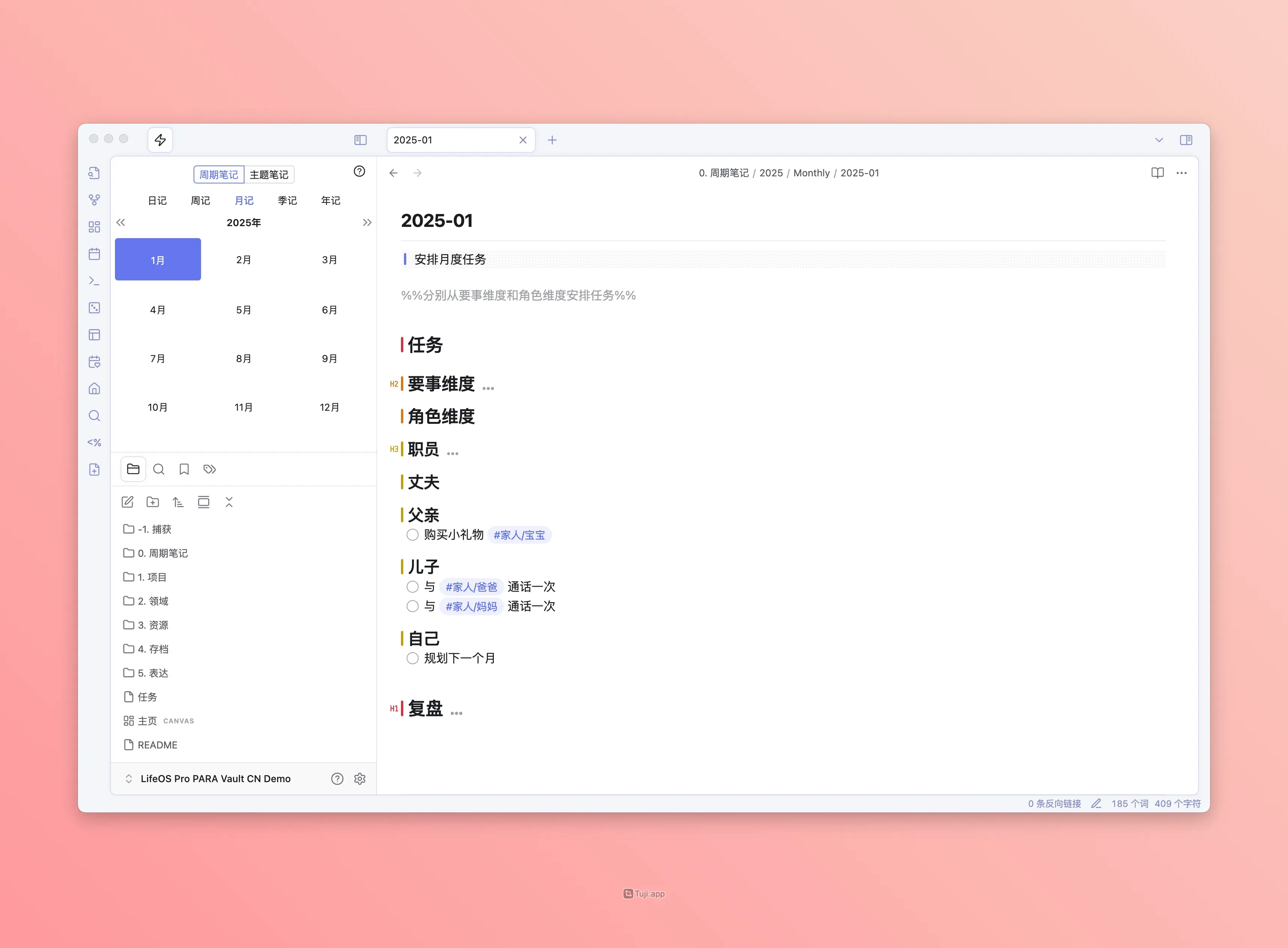1288x948 pixels.
Task: Expand the 0. 周期笔记 folder
Action: point(162,553)
